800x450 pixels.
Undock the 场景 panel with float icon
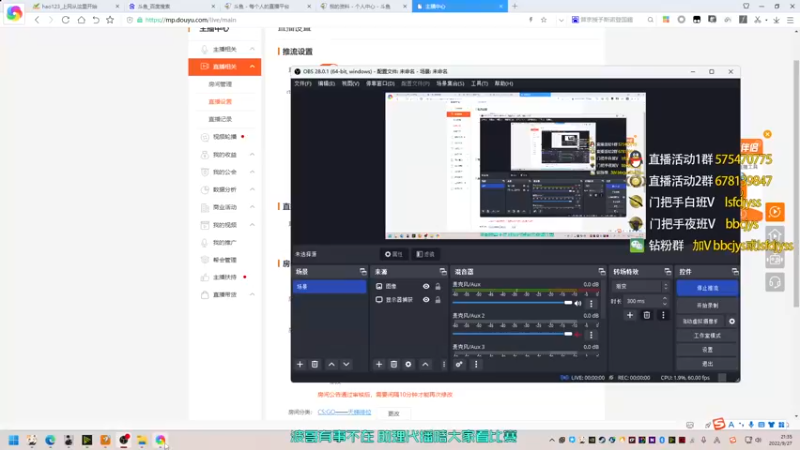click(x=363, y=271)
